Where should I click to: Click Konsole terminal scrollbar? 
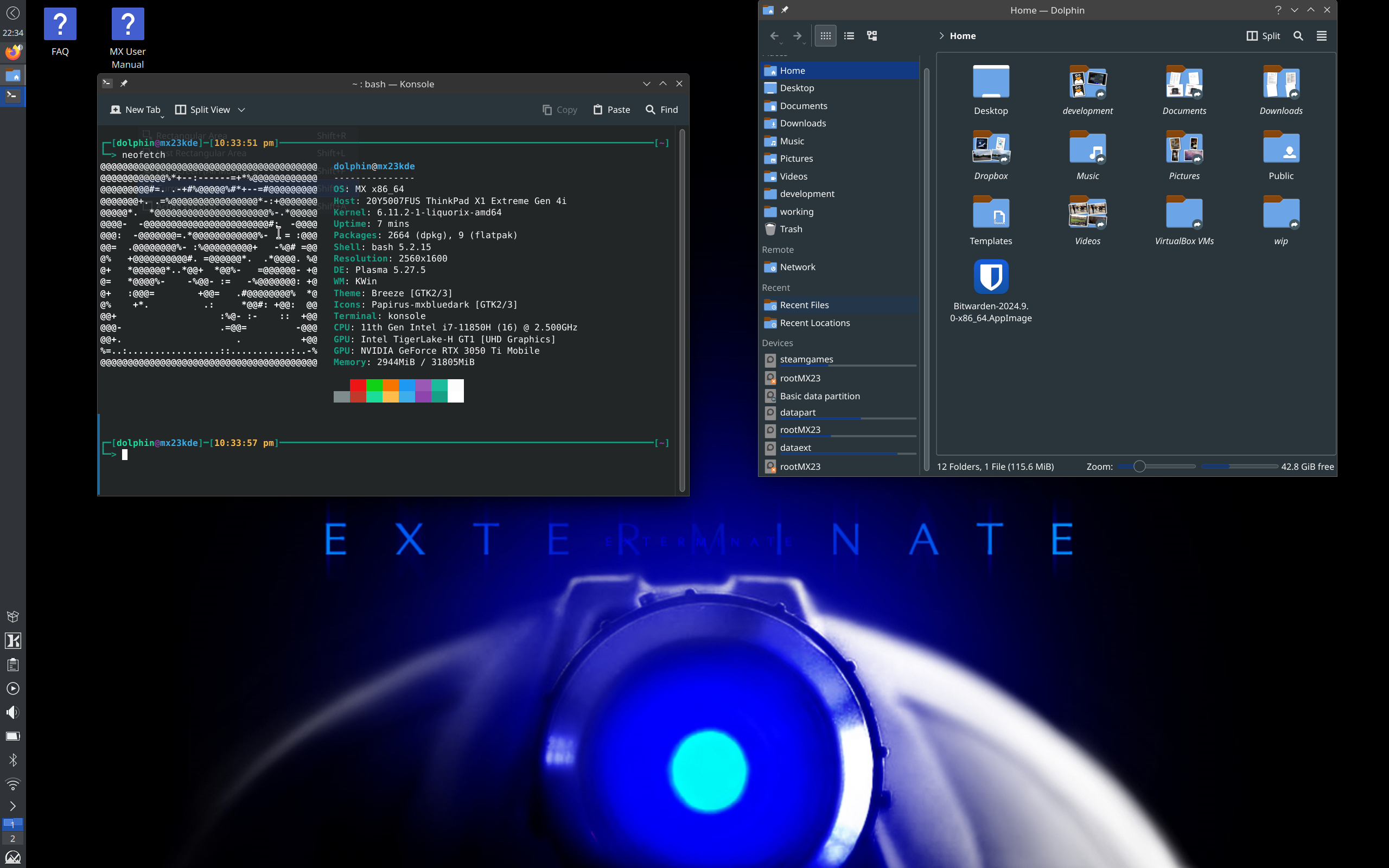(x=682, y=310)
